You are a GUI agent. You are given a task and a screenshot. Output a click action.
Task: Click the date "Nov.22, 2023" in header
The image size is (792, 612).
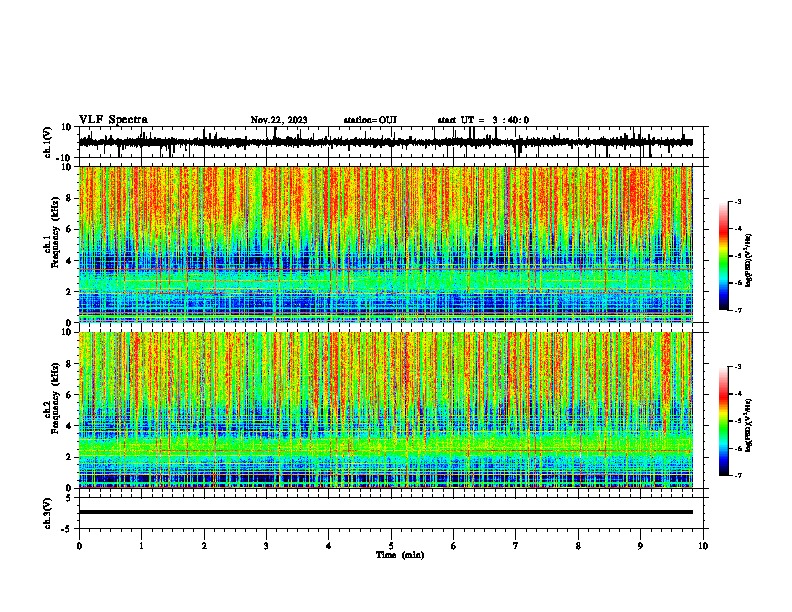[279, 120]
